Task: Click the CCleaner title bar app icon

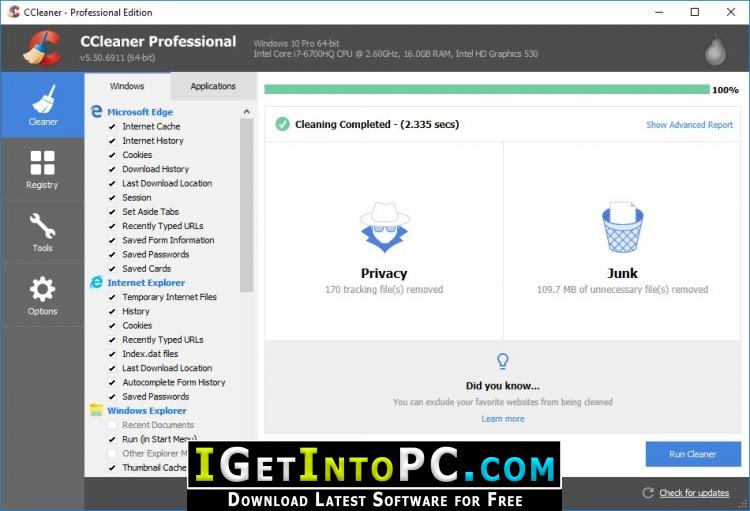Action: tap(14, 12)
